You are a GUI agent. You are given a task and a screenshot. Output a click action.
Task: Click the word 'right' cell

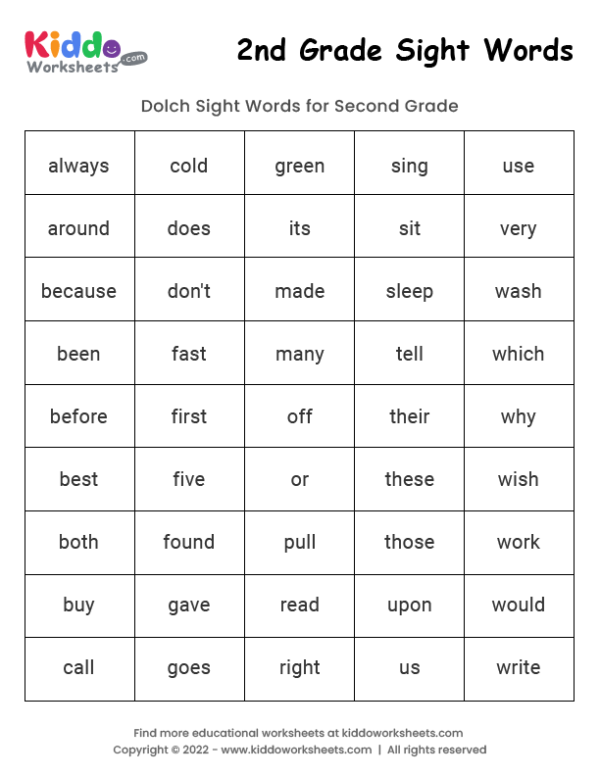[x=300, y=667]
